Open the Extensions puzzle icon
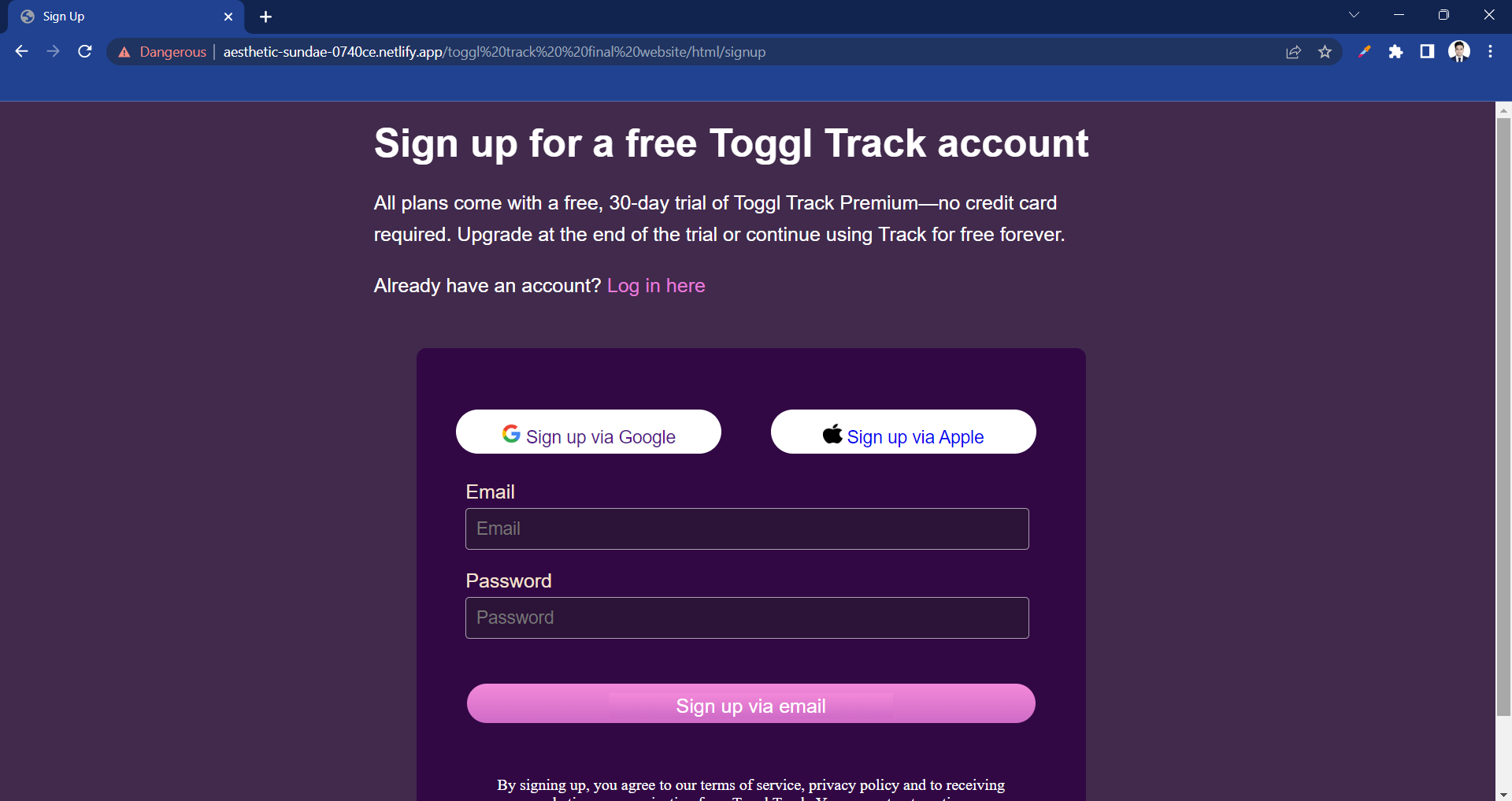The height and width of the screenshot is (801, 1512). pos(1395,52)
